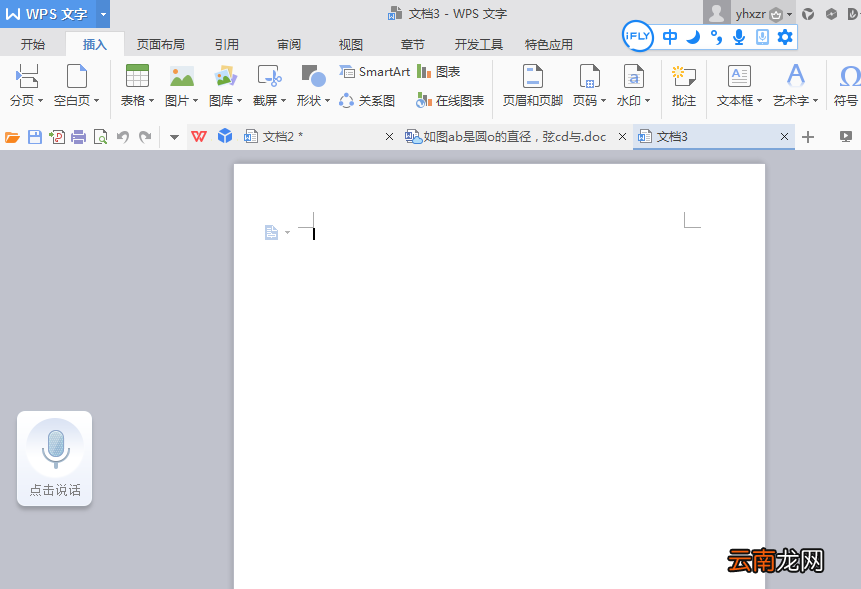Print the document via printer icon

pyautogui.click(x=79, y=137)
